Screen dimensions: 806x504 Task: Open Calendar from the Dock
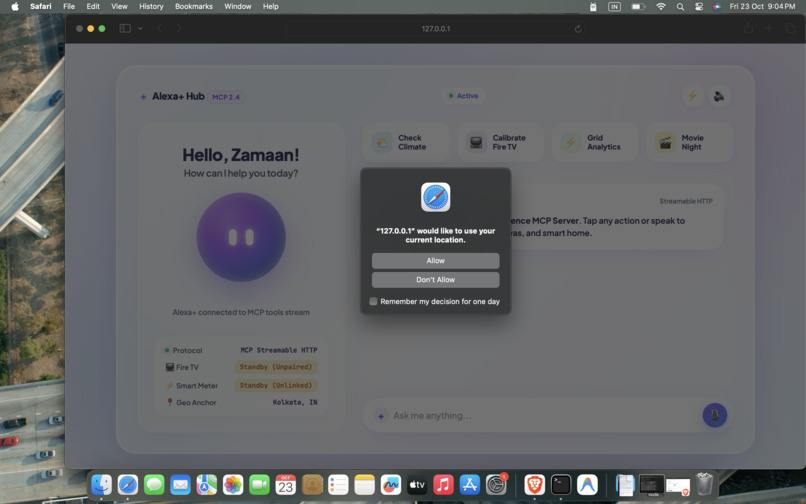[x=286, y=484]
